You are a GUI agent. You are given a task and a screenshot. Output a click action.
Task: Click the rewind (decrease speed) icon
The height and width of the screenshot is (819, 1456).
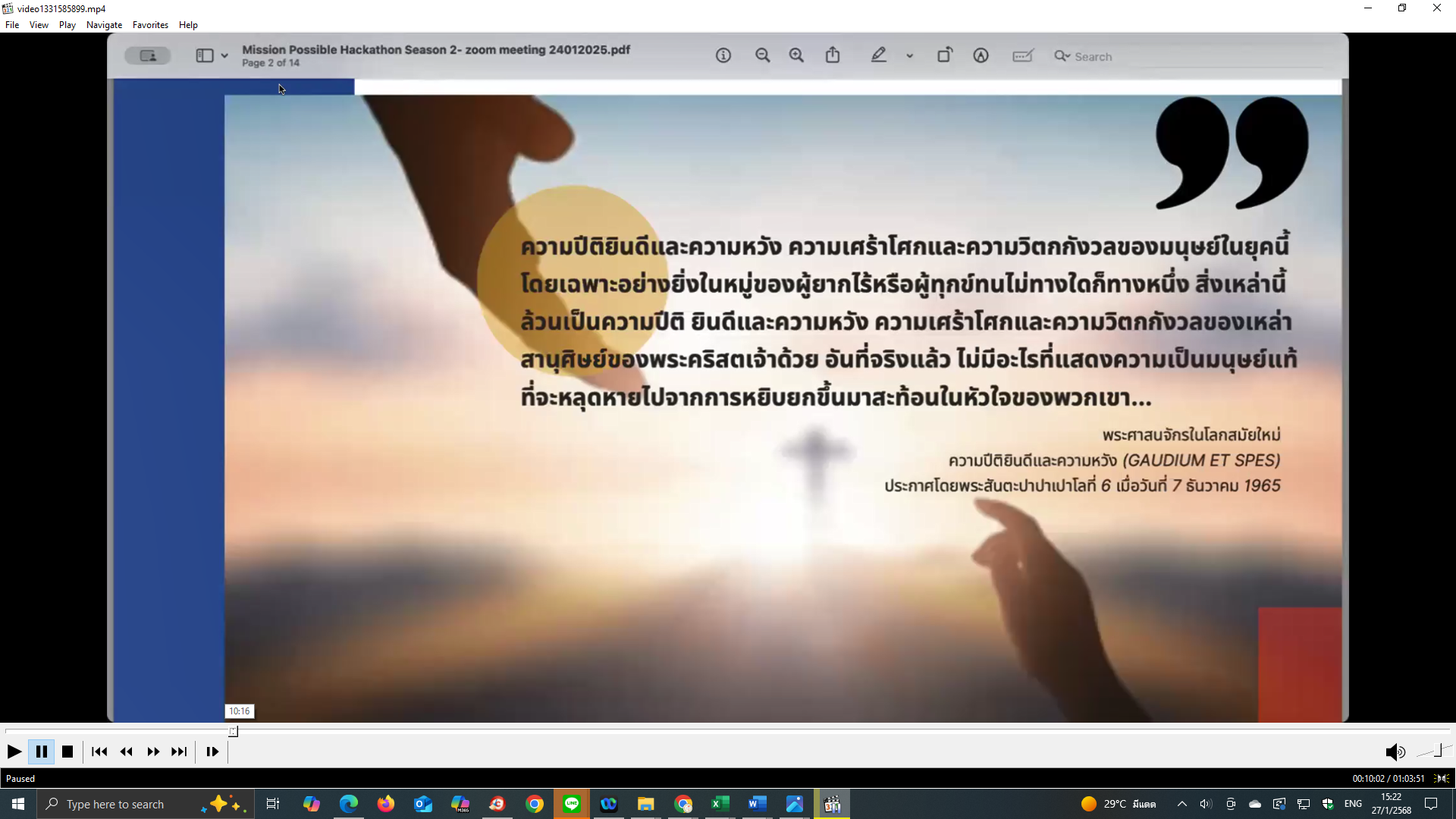[x=126, y=752]
